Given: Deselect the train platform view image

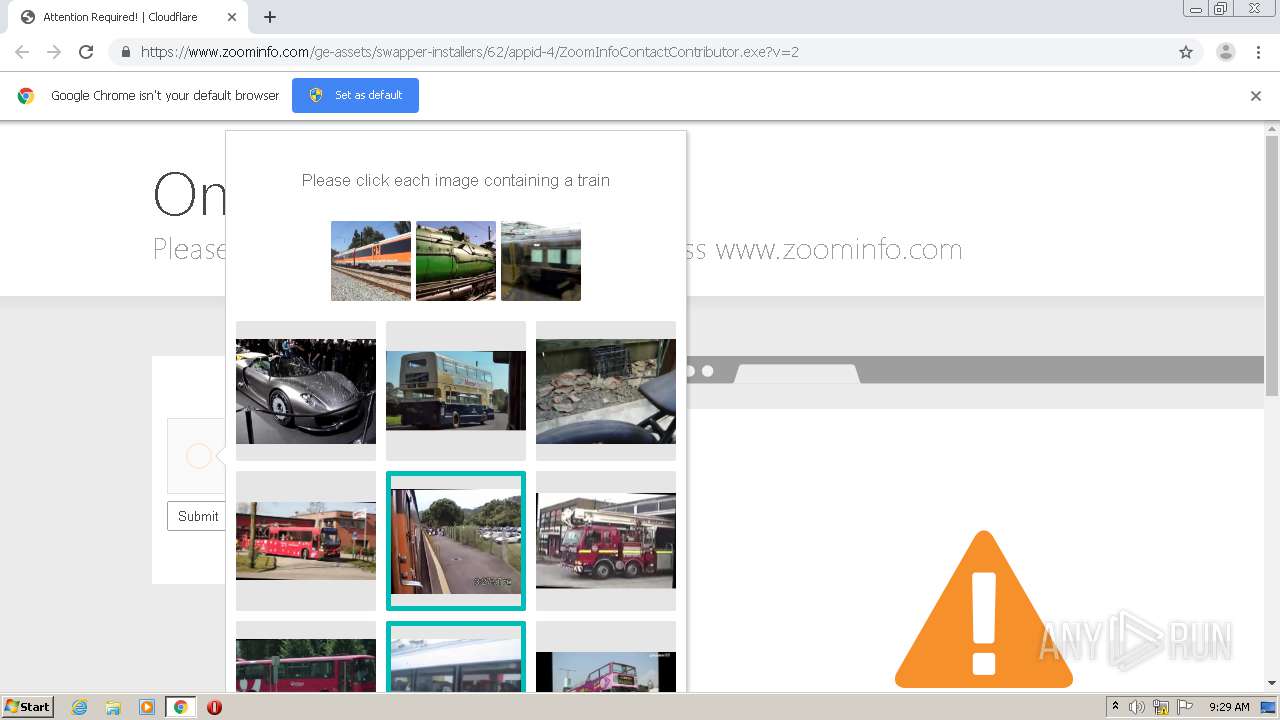Looking at the screenshot, I should 456,541.
